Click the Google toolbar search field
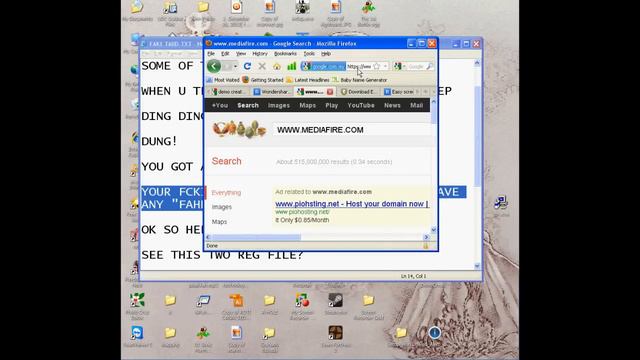 pyautogui.click(x=416, y=66)
